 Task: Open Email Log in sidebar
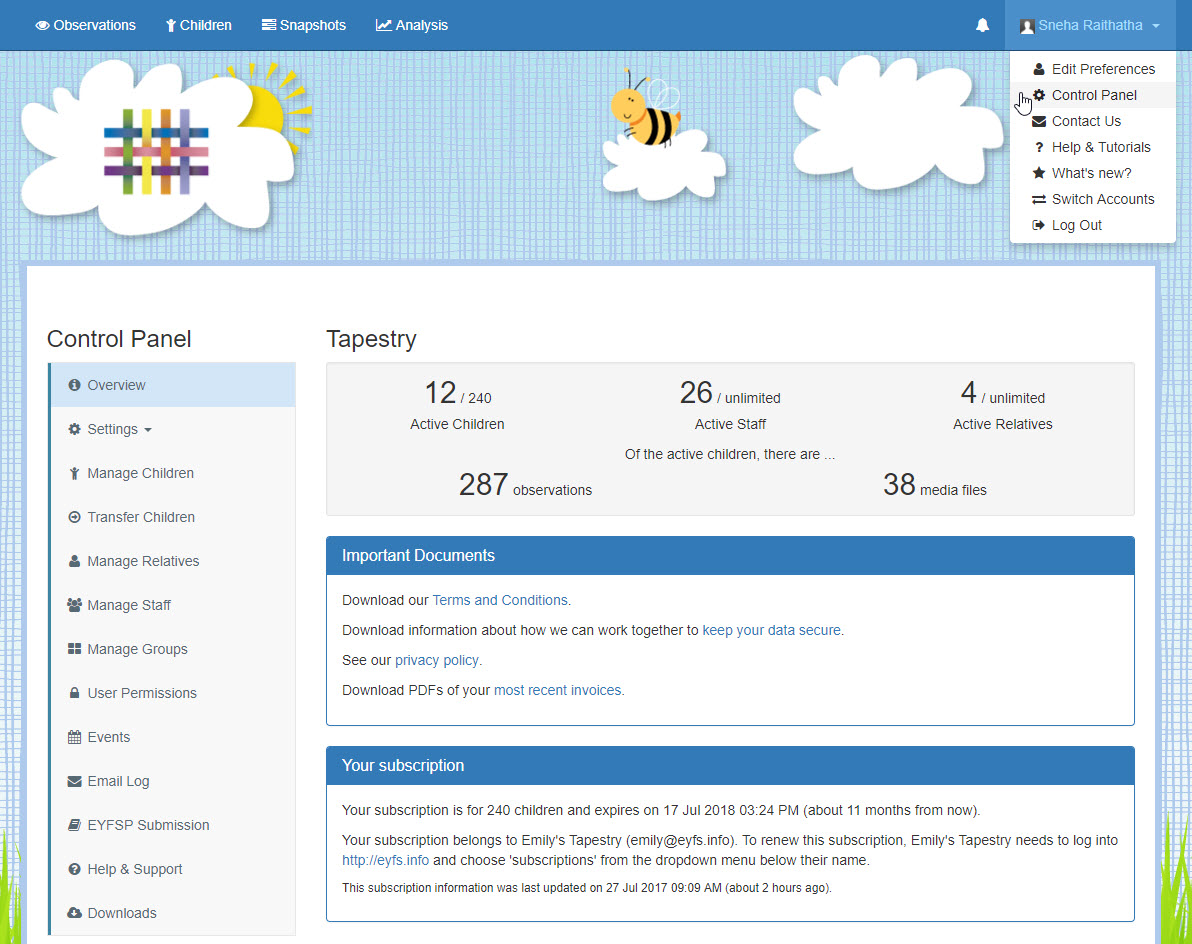(173, 781)
